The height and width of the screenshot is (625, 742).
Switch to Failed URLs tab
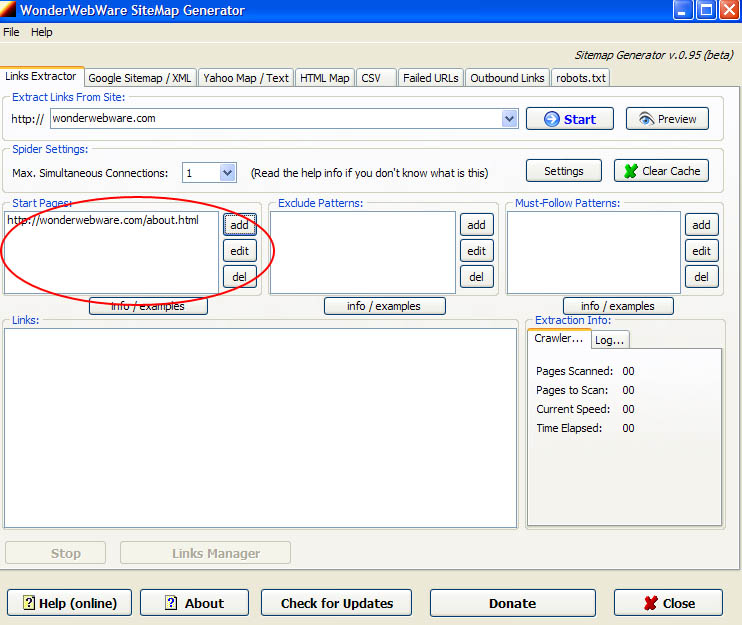(431, 78)
